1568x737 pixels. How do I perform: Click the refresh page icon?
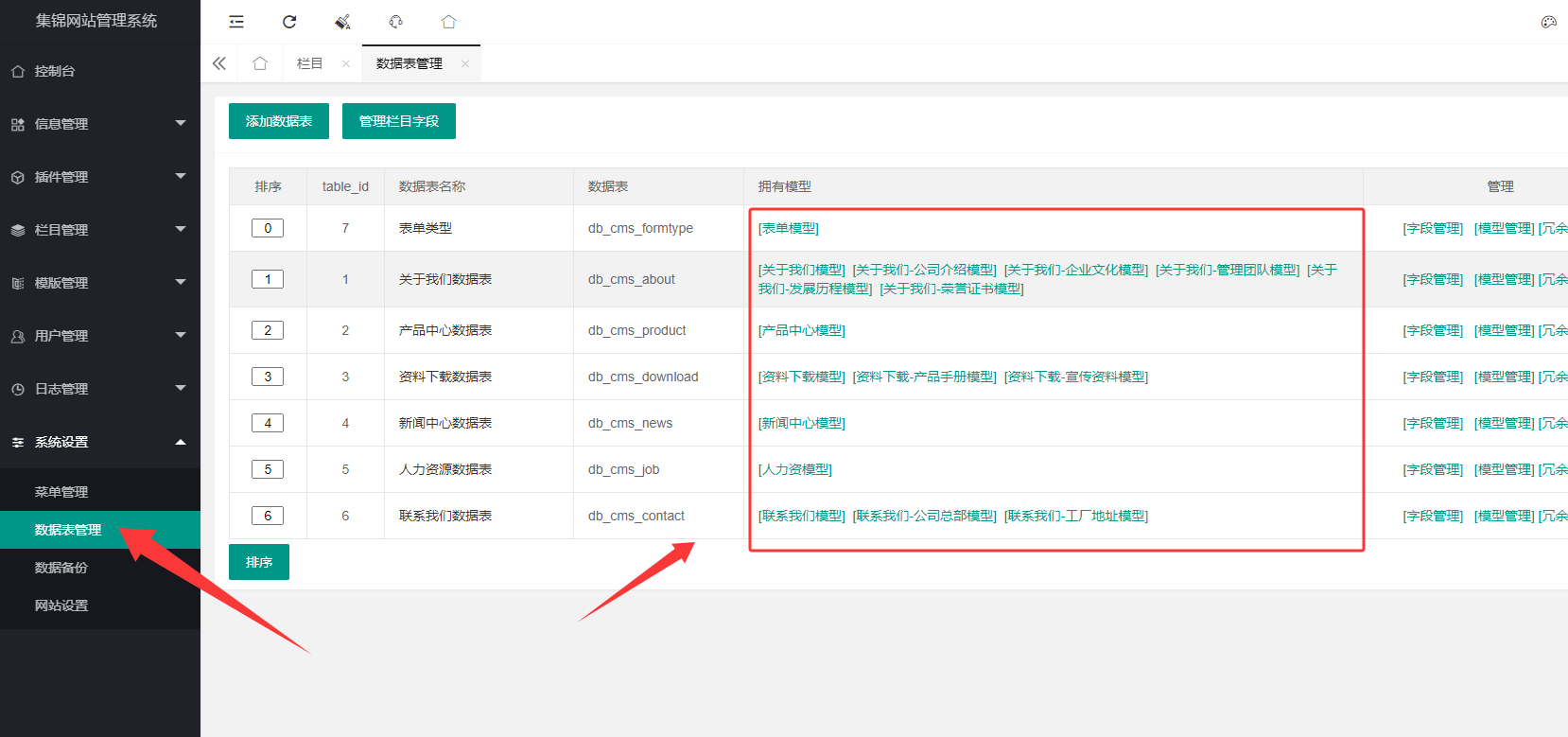tap(289, 22)
